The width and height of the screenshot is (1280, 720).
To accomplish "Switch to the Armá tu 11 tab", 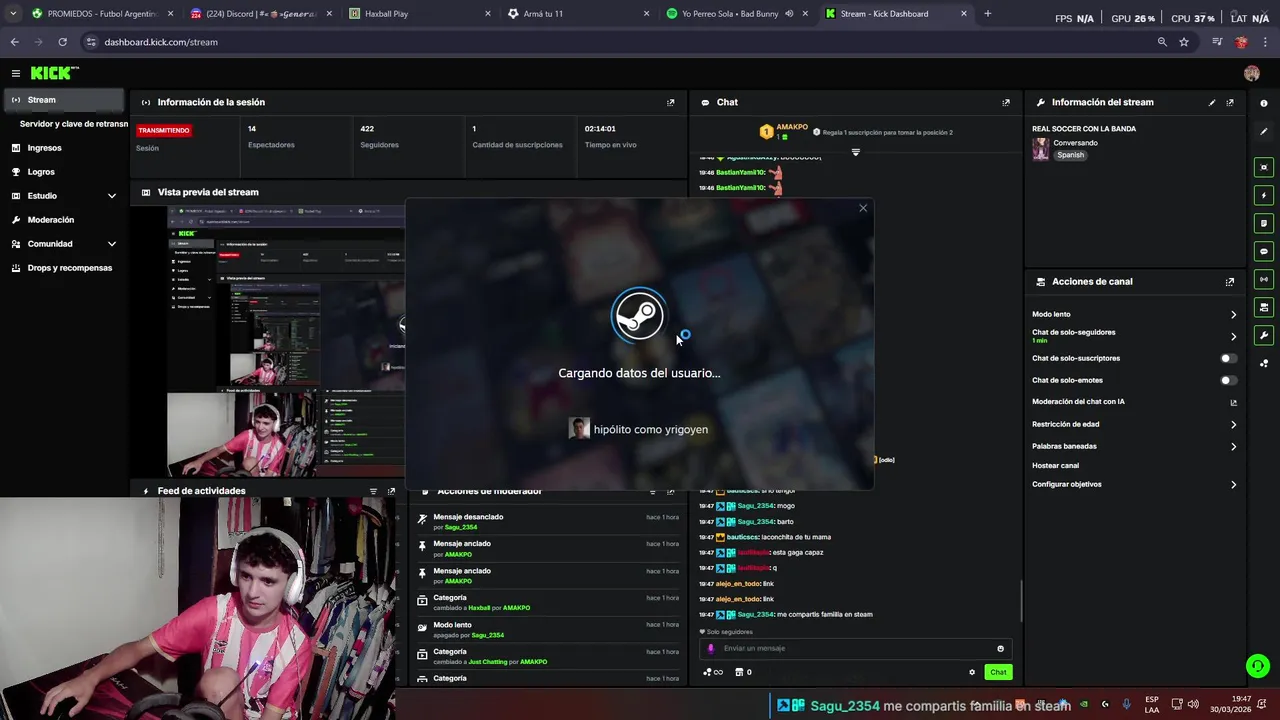I will pos(578,14).
